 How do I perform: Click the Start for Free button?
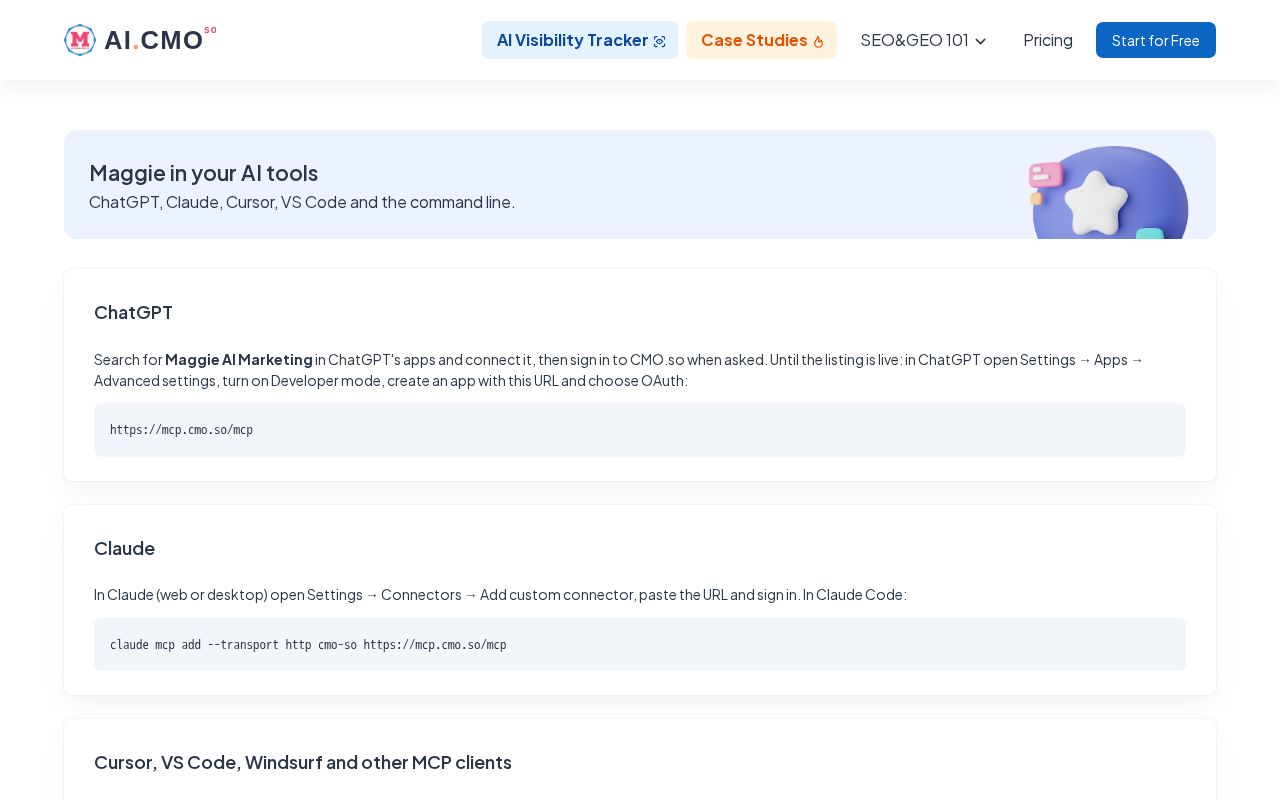(x=1156, y=40)
